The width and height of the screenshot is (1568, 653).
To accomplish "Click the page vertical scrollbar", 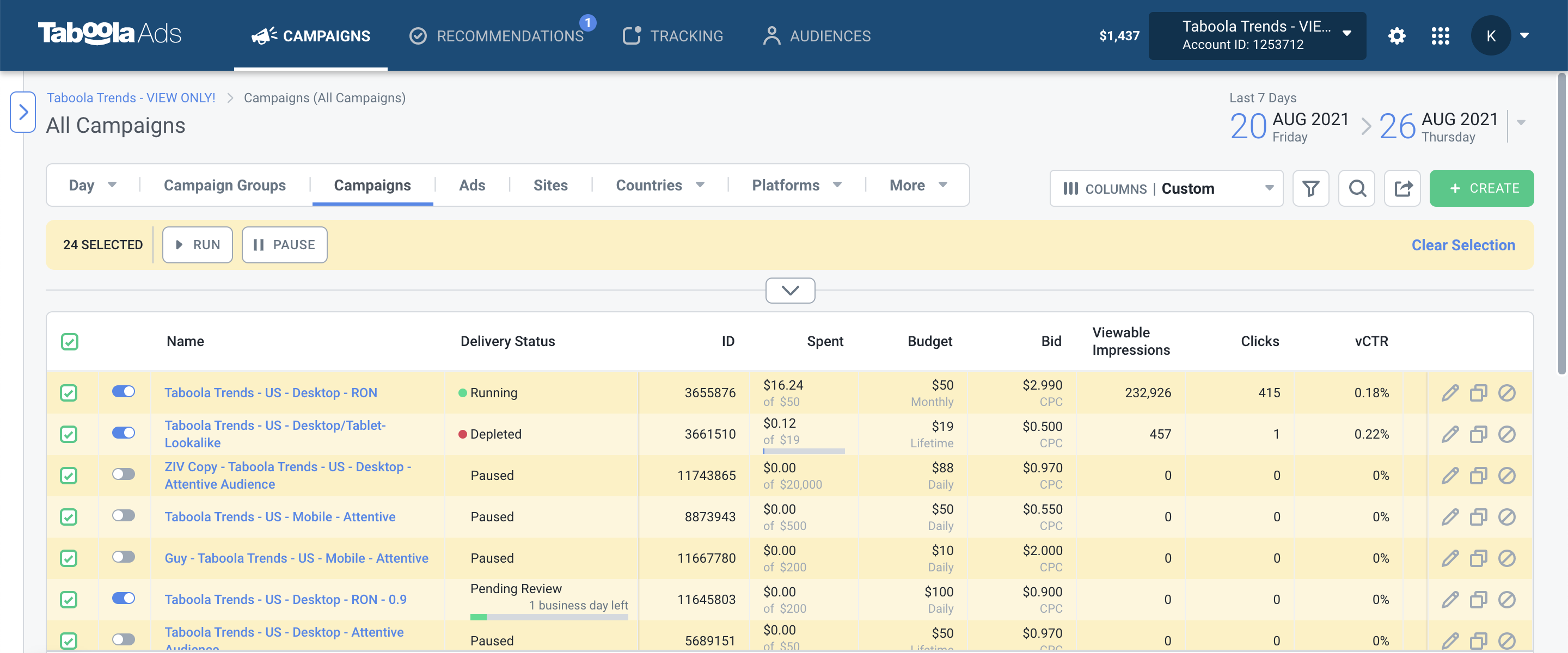I will click(x=1561, y=224).
